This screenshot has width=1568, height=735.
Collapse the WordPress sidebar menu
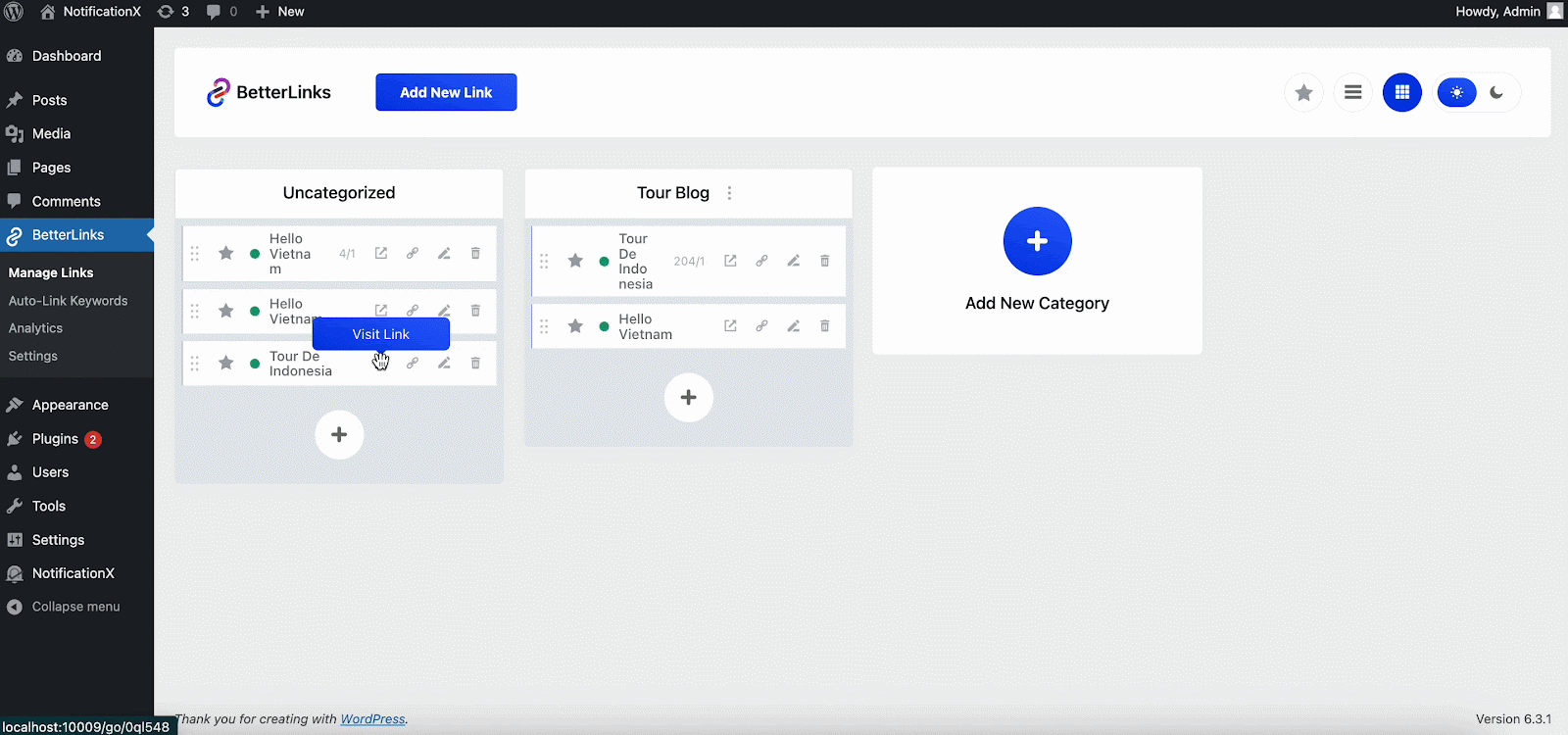tap(76, 607)
